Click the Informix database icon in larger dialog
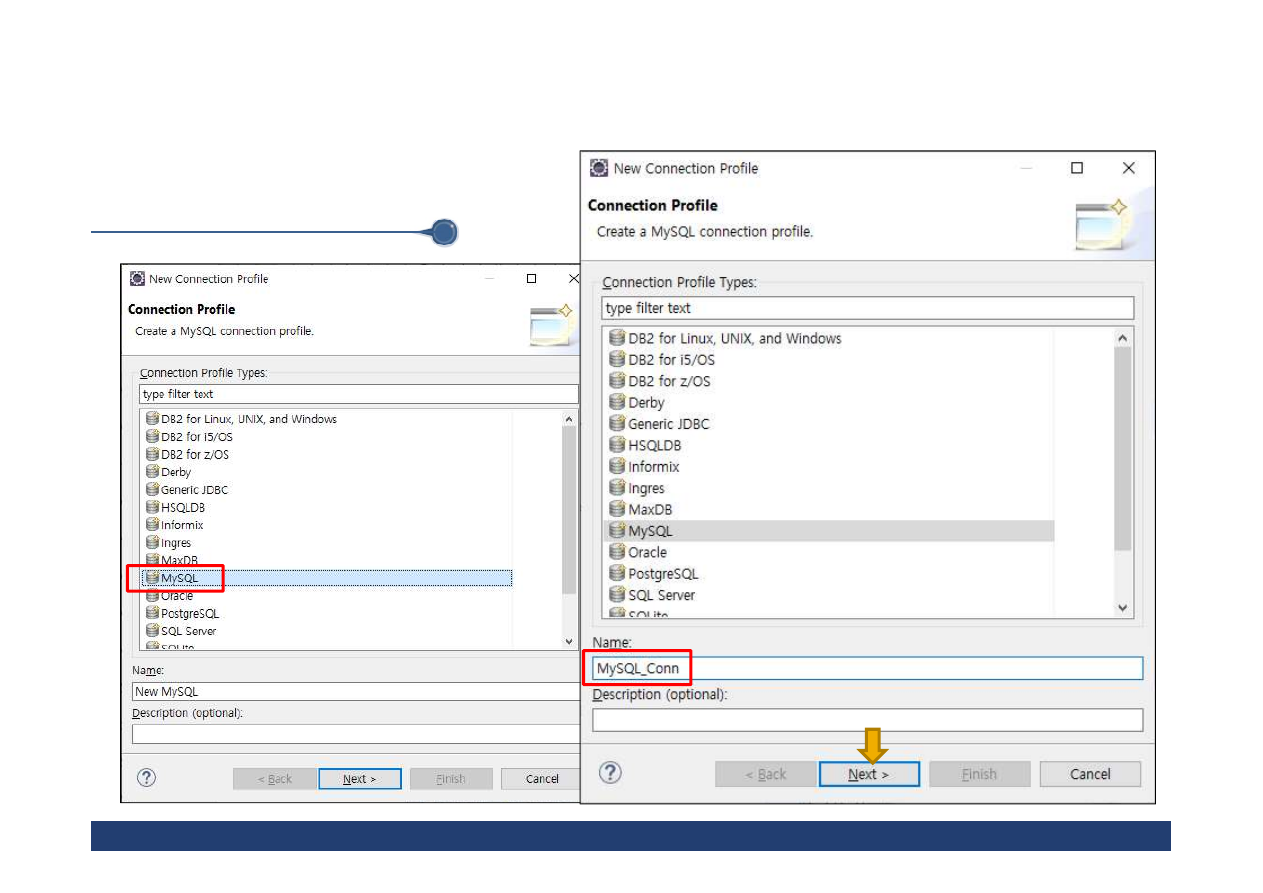The width and height of the screenshot is (1263, 893). point(617,467)
